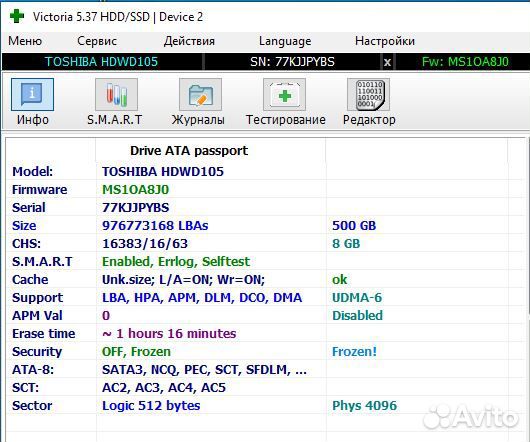Open the Инфо panel icon
530x442 pixels.
click(x=32, y=95)
